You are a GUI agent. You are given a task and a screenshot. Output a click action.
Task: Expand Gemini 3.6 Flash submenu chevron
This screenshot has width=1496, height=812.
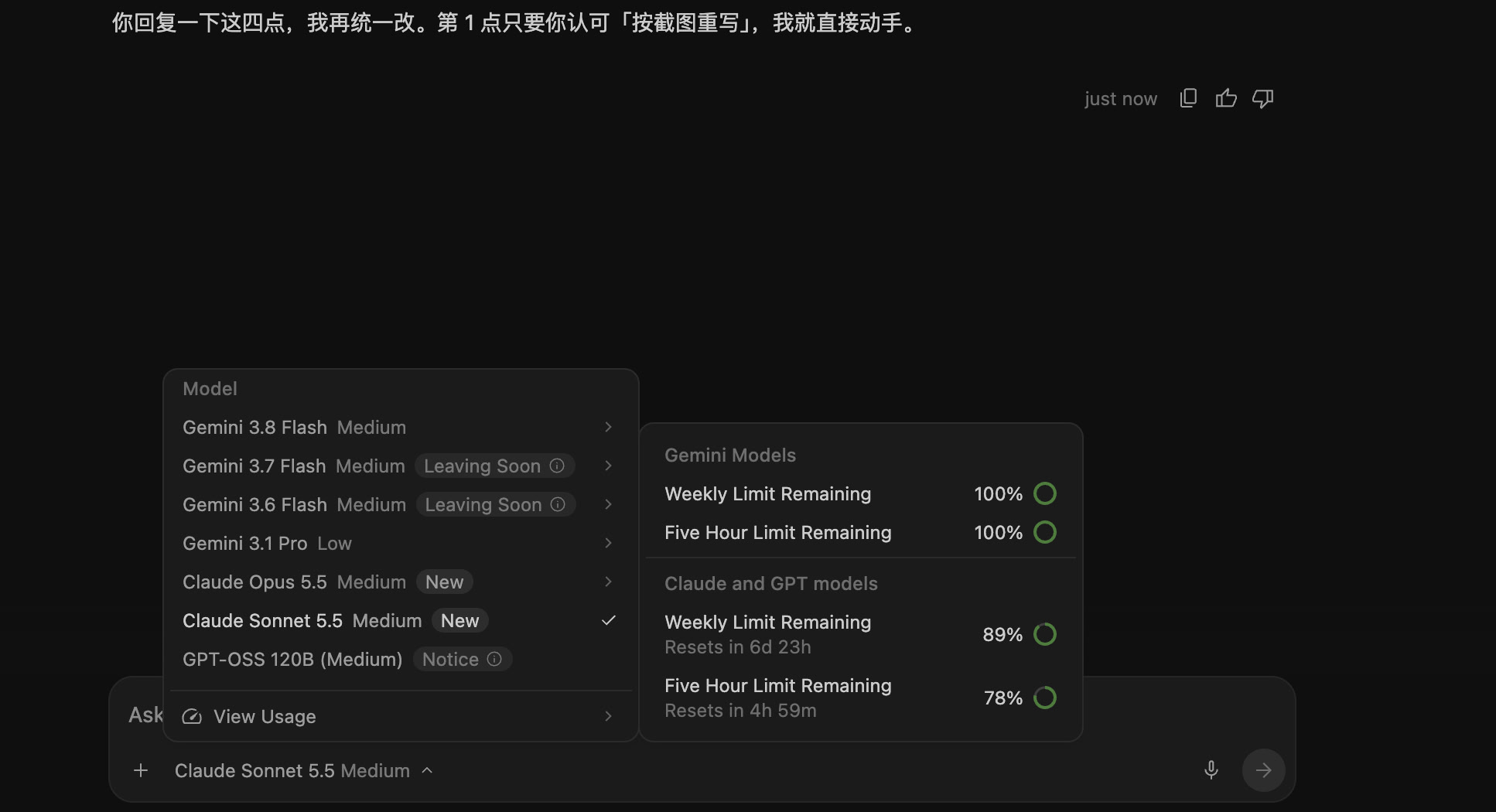(608, 504)
